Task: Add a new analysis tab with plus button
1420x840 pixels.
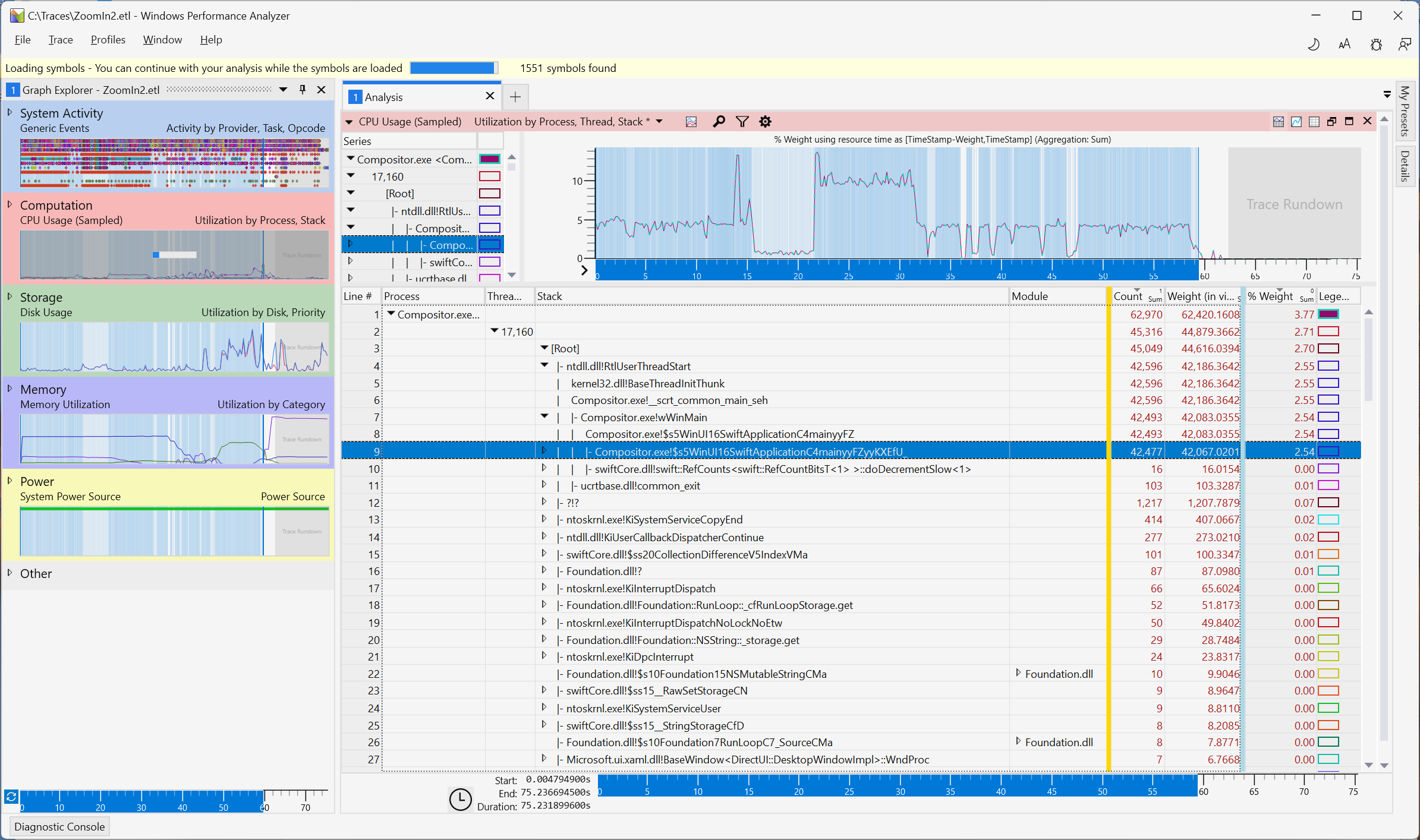Action: (x=515, y=97)
